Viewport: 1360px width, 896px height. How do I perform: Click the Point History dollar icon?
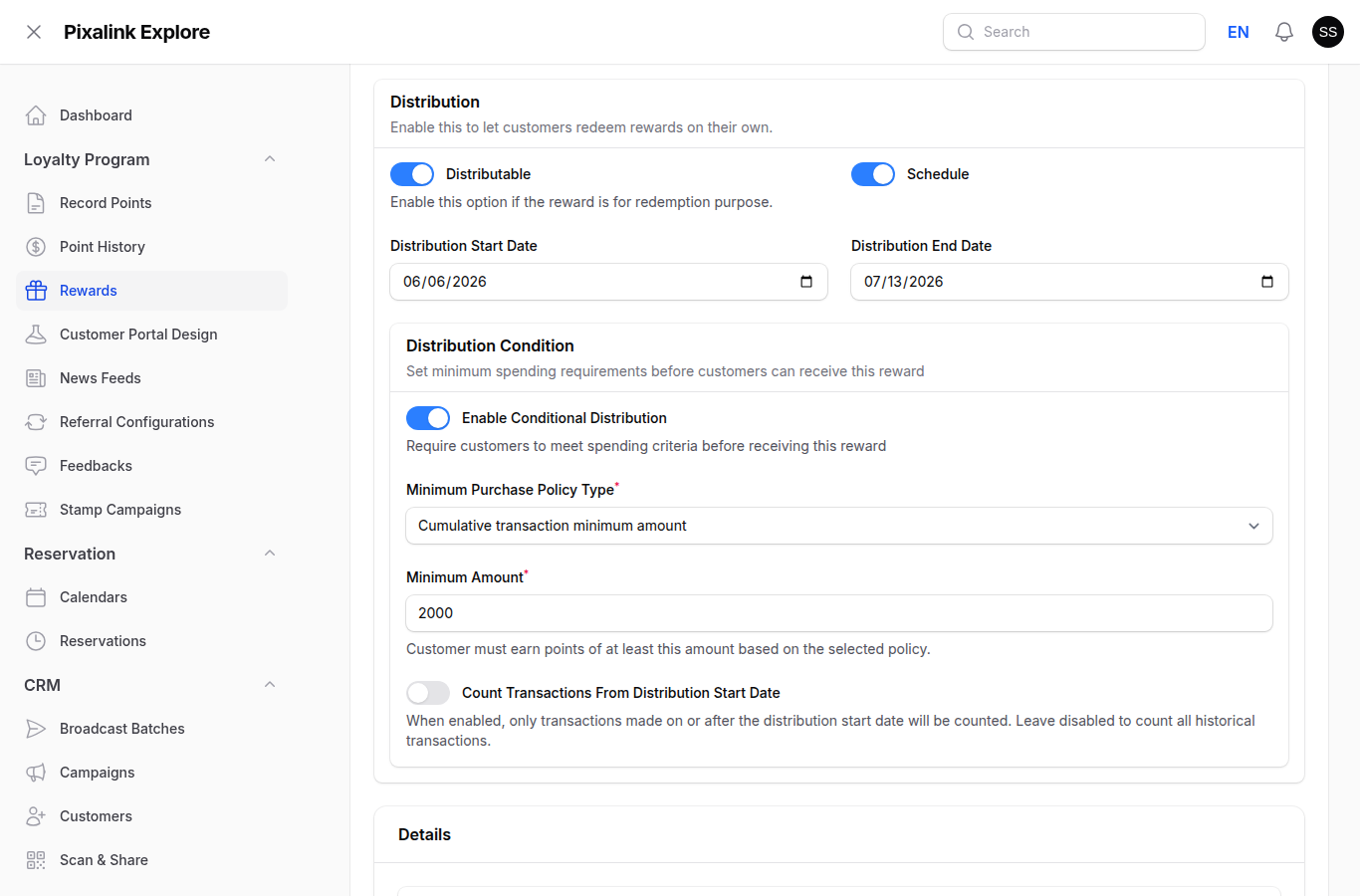pos(36,247)
